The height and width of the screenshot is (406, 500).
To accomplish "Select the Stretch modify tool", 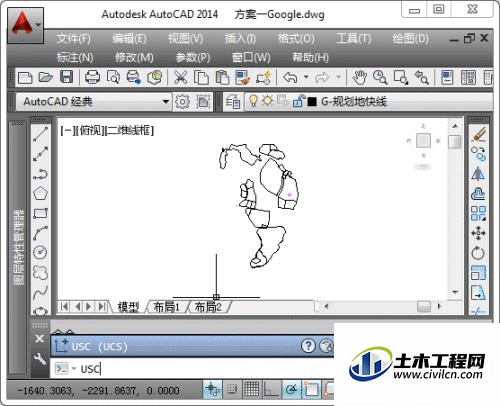I will point(478,293).
